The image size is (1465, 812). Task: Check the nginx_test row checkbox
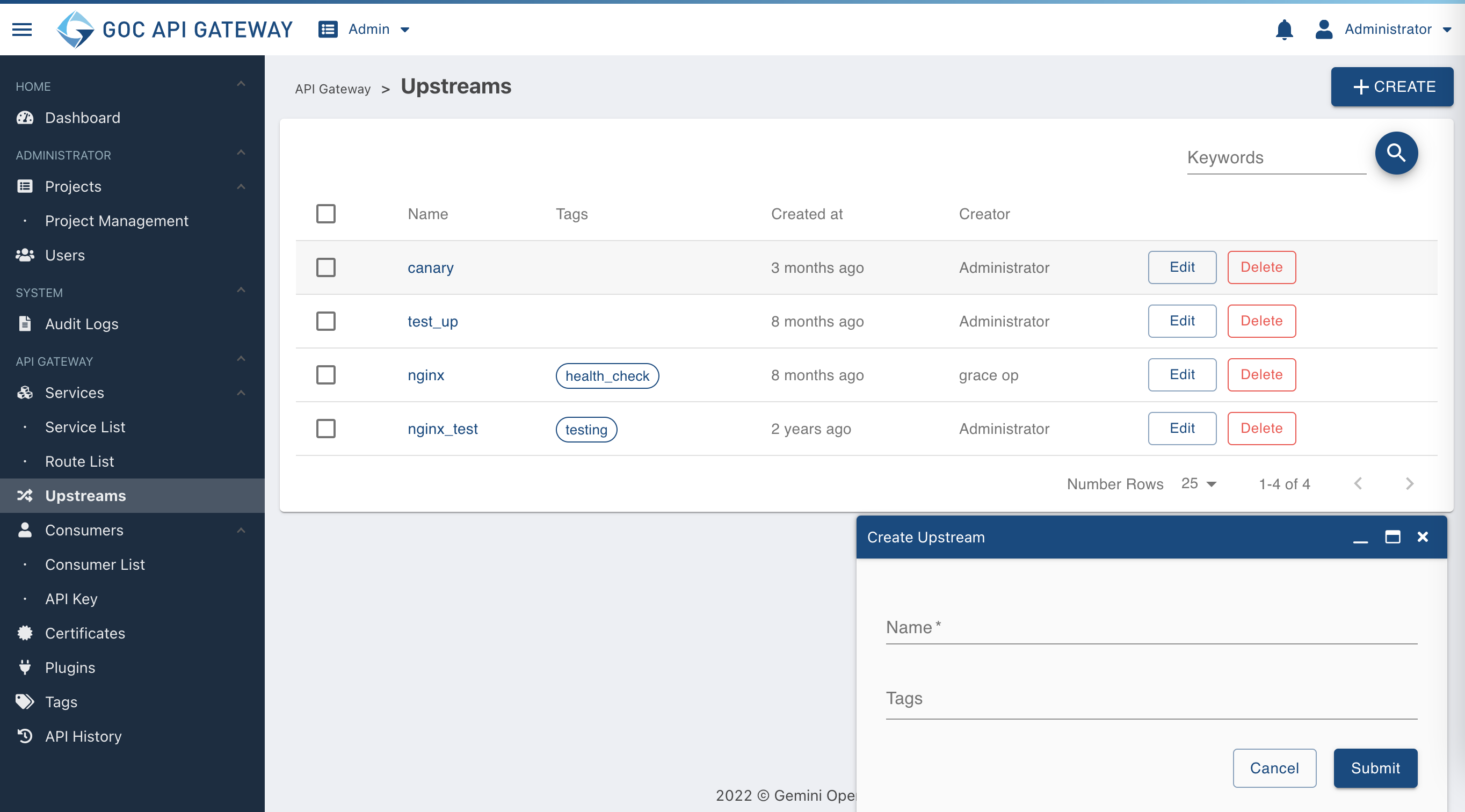pyautogui.click(x=326, y=429)
